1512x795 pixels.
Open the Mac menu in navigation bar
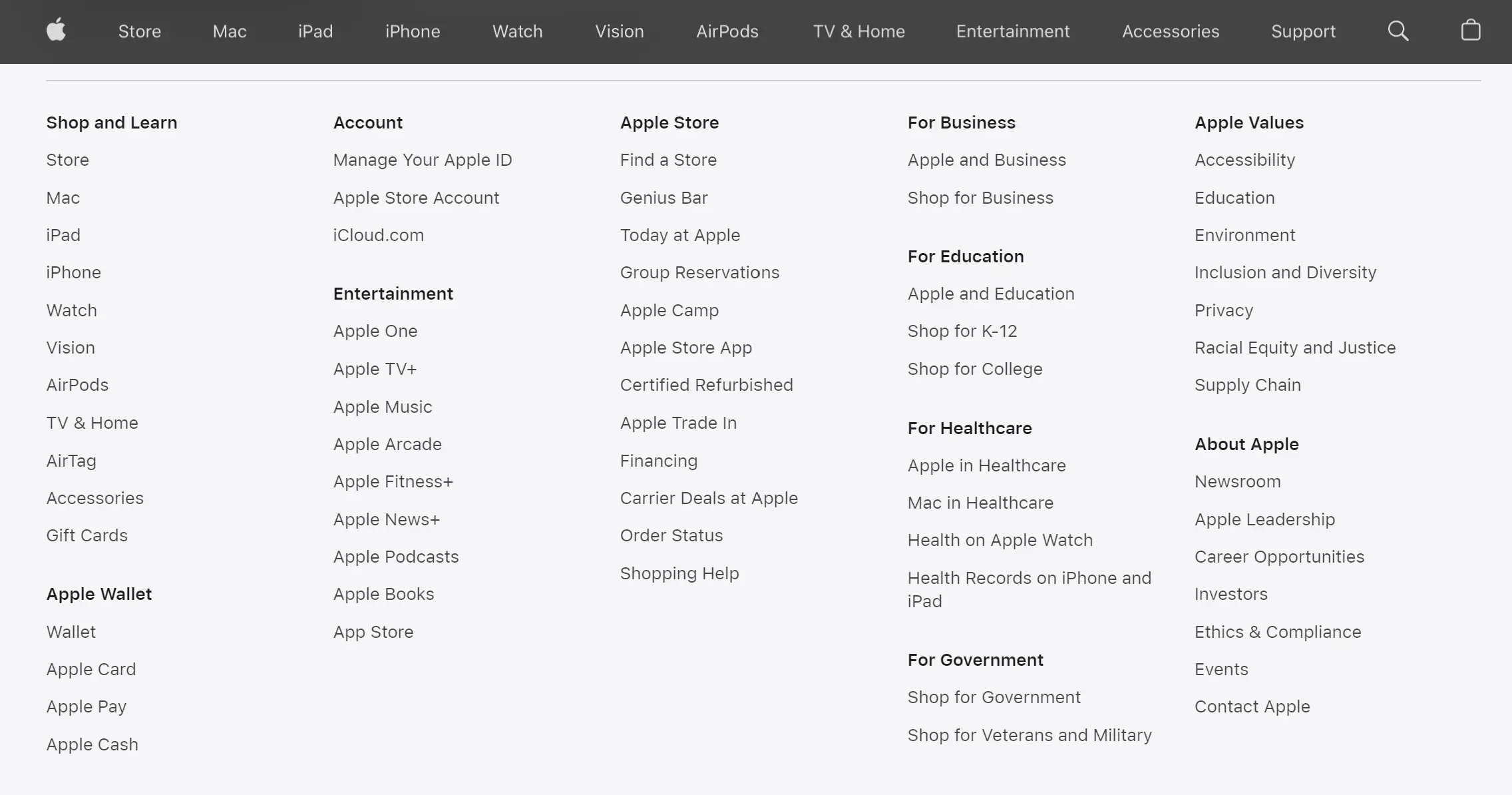(x=230, y=31)
